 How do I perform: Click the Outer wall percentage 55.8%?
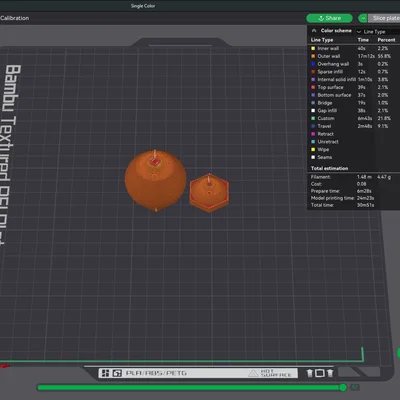pyautogui.click(x=384, y=56)
